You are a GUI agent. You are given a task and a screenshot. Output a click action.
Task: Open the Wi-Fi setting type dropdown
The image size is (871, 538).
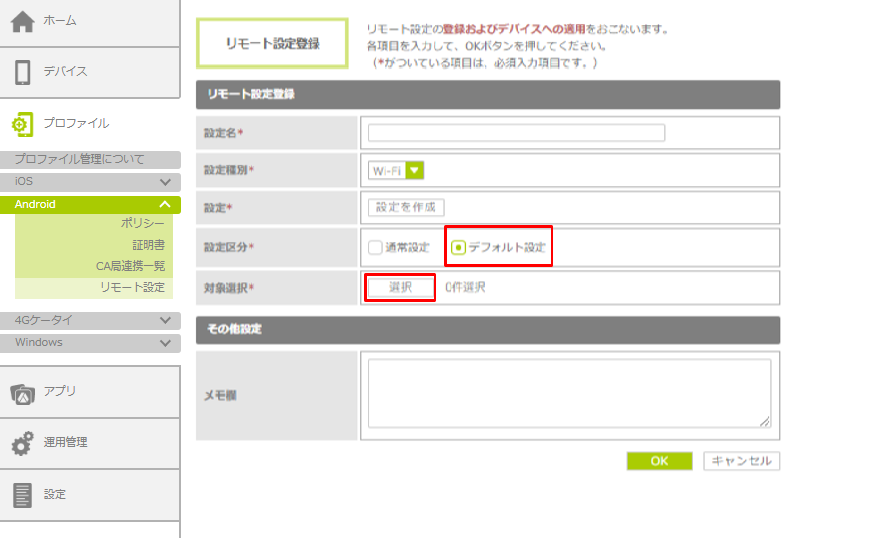415,171
